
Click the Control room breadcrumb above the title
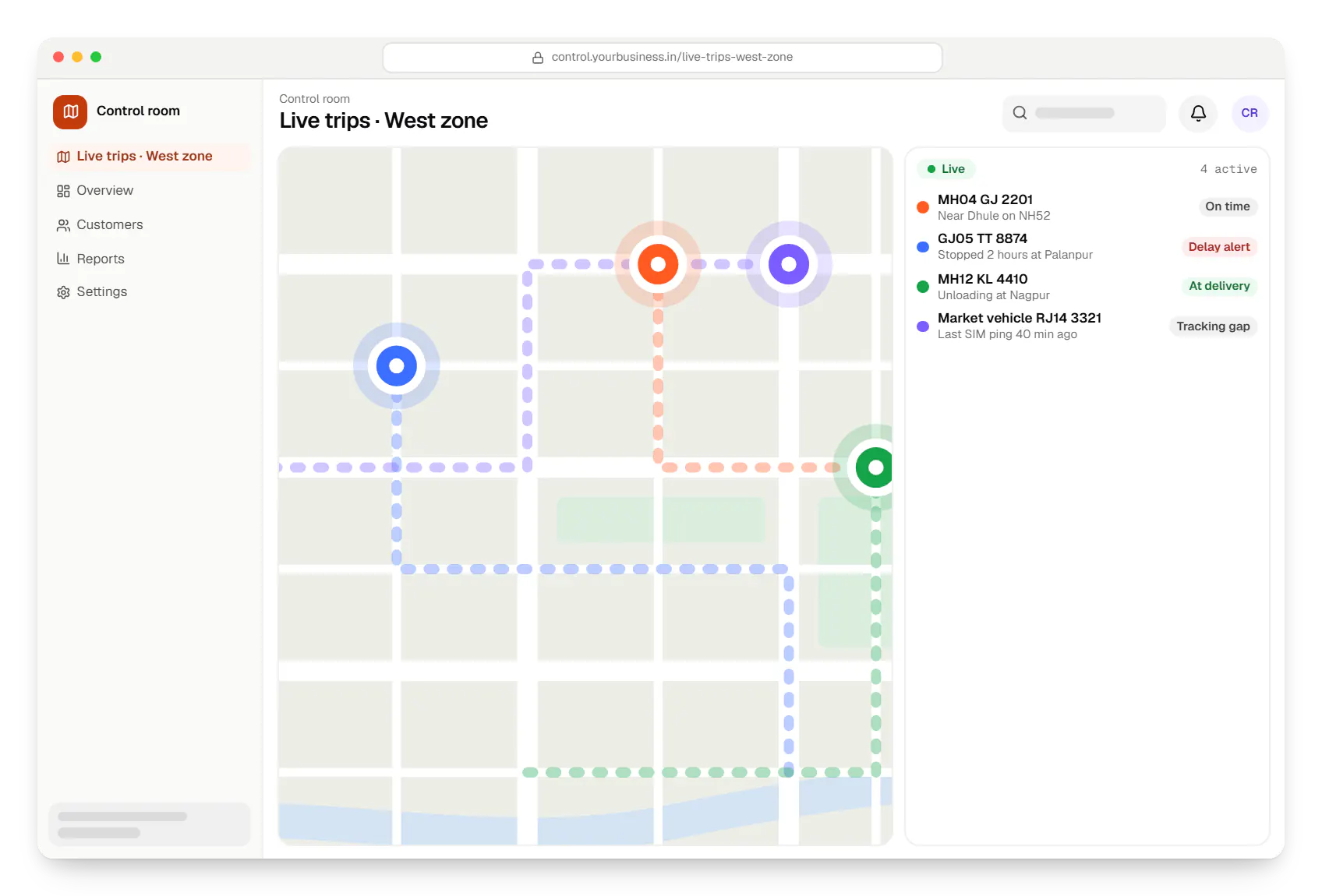[314, 99]
